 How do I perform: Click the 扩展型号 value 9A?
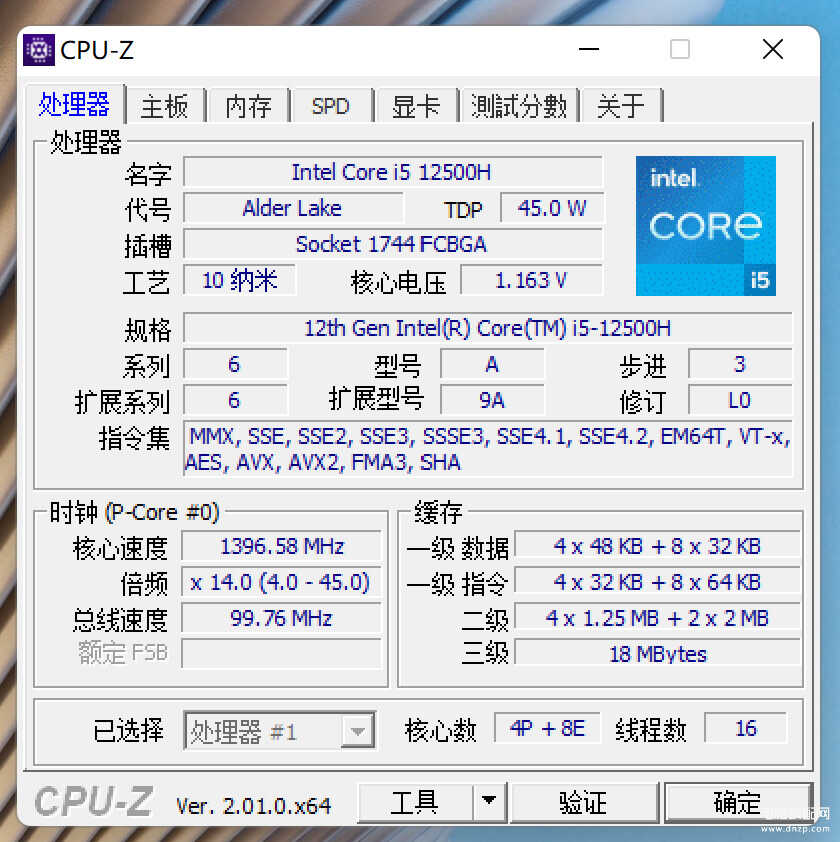(492, 400)
